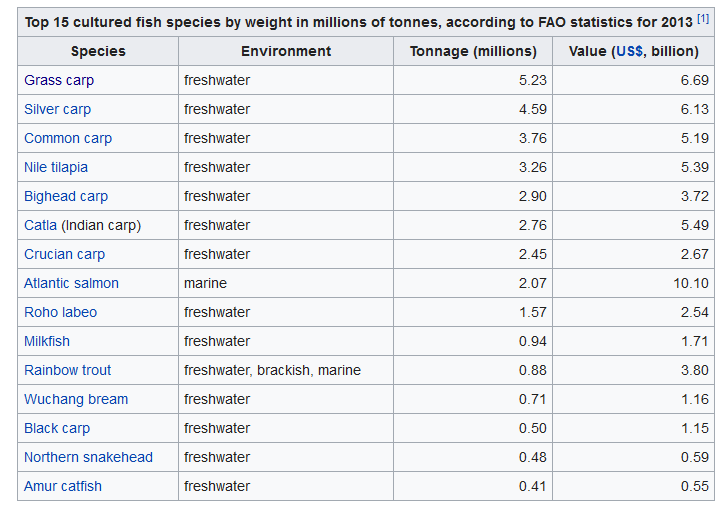Click the Northern snakehead link

click(x=88, y=457)
